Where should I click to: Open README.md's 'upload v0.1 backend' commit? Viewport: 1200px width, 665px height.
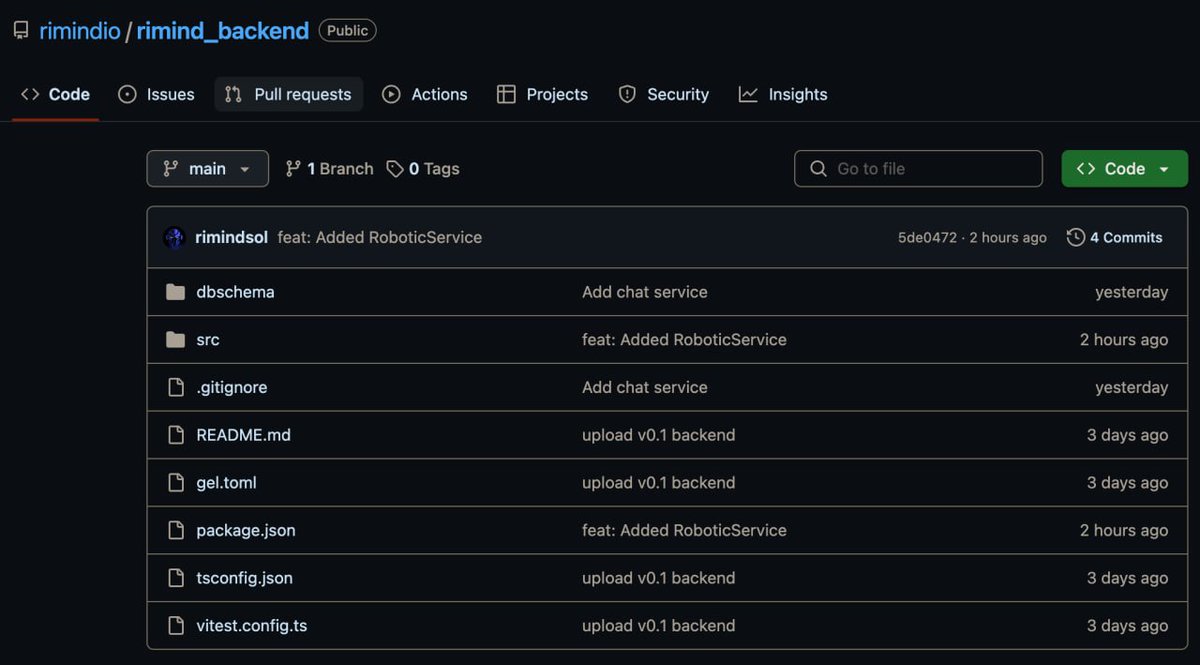point(659,435)
